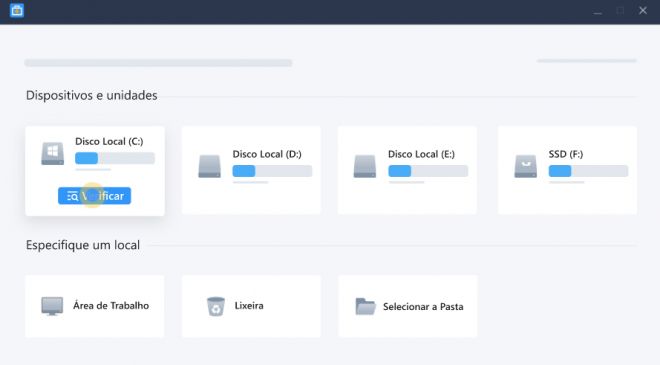The width and height of the screenshot is (660, 365).
Task: Select the Disco Local (D:) label
Action: [x=267, y=154]
